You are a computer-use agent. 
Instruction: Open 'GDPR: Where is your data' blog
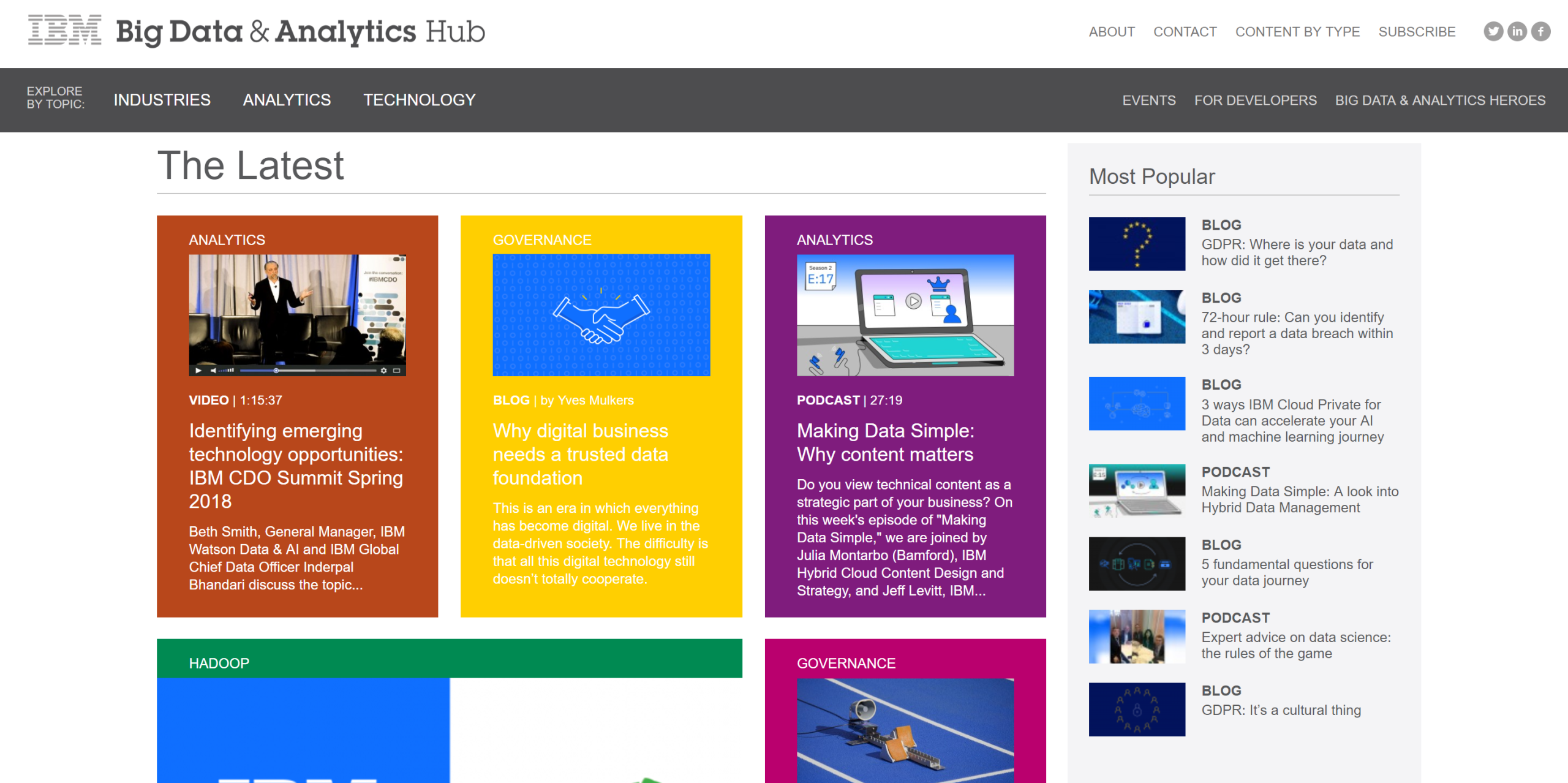click(x=1297, y=252)
